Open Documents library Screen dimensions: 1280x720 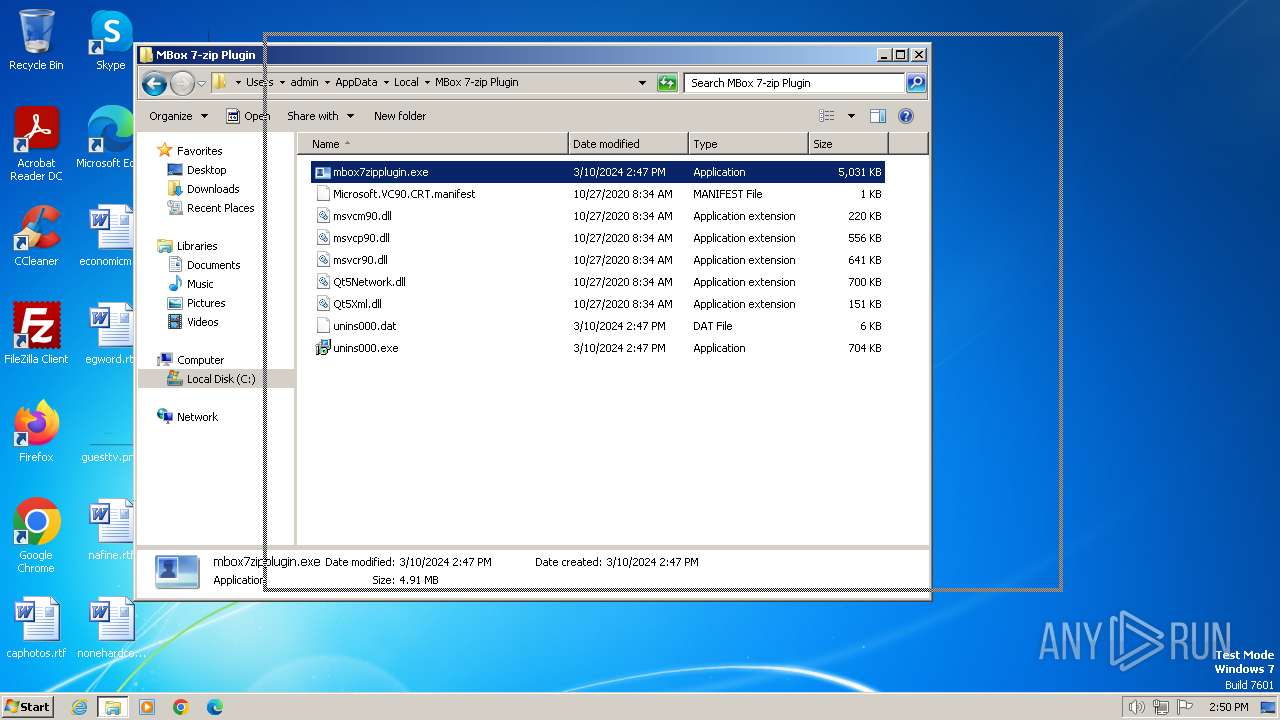(x=213, y=265)
